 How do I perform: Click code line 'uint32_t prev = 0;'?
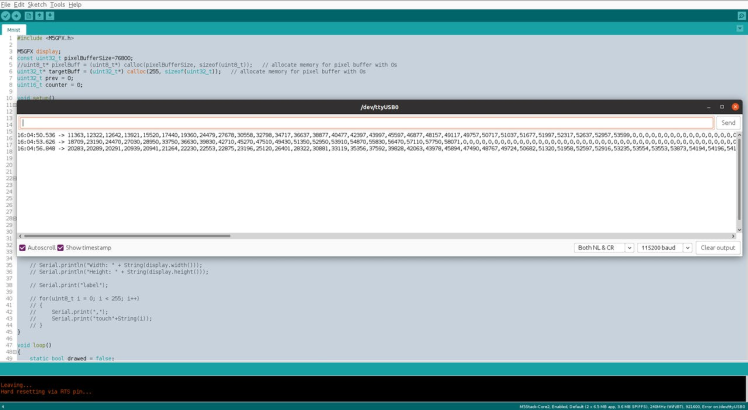45,78
